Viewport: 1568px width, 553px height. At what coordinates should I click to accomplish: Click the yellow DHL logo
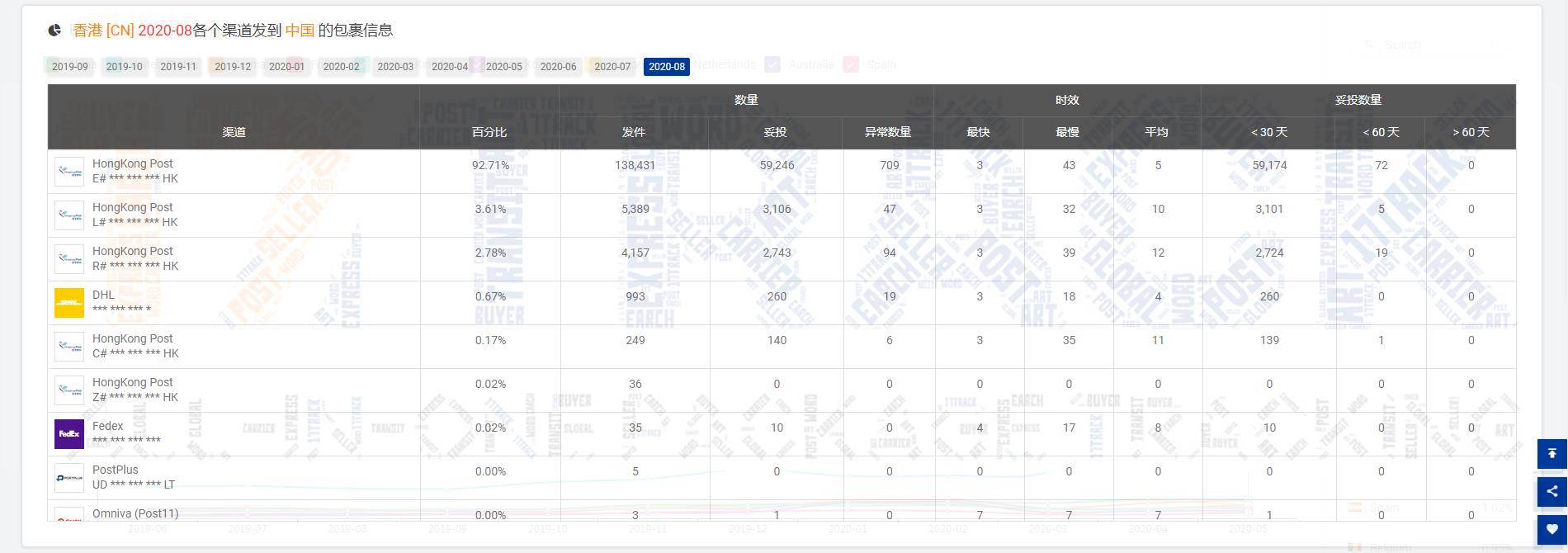point(69,303)
